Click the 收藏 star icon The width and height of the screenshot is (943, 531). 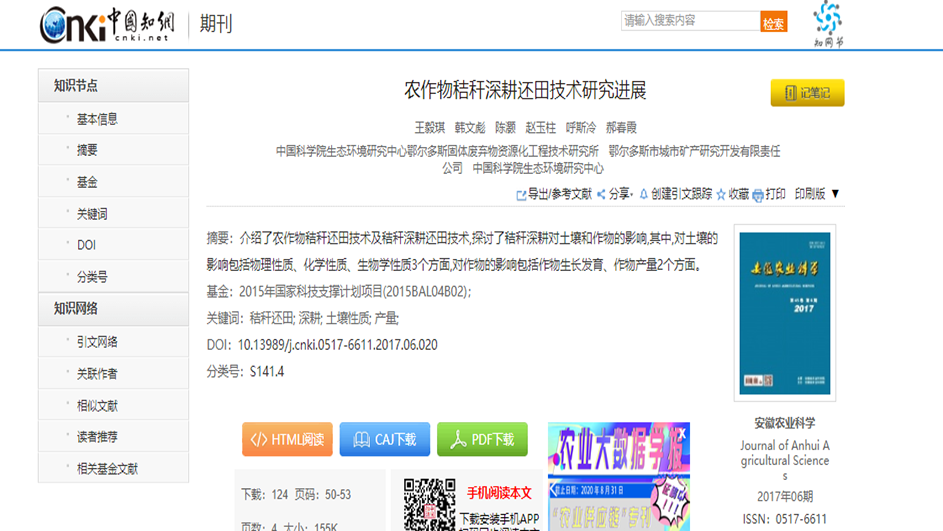(x=721, y=194)
